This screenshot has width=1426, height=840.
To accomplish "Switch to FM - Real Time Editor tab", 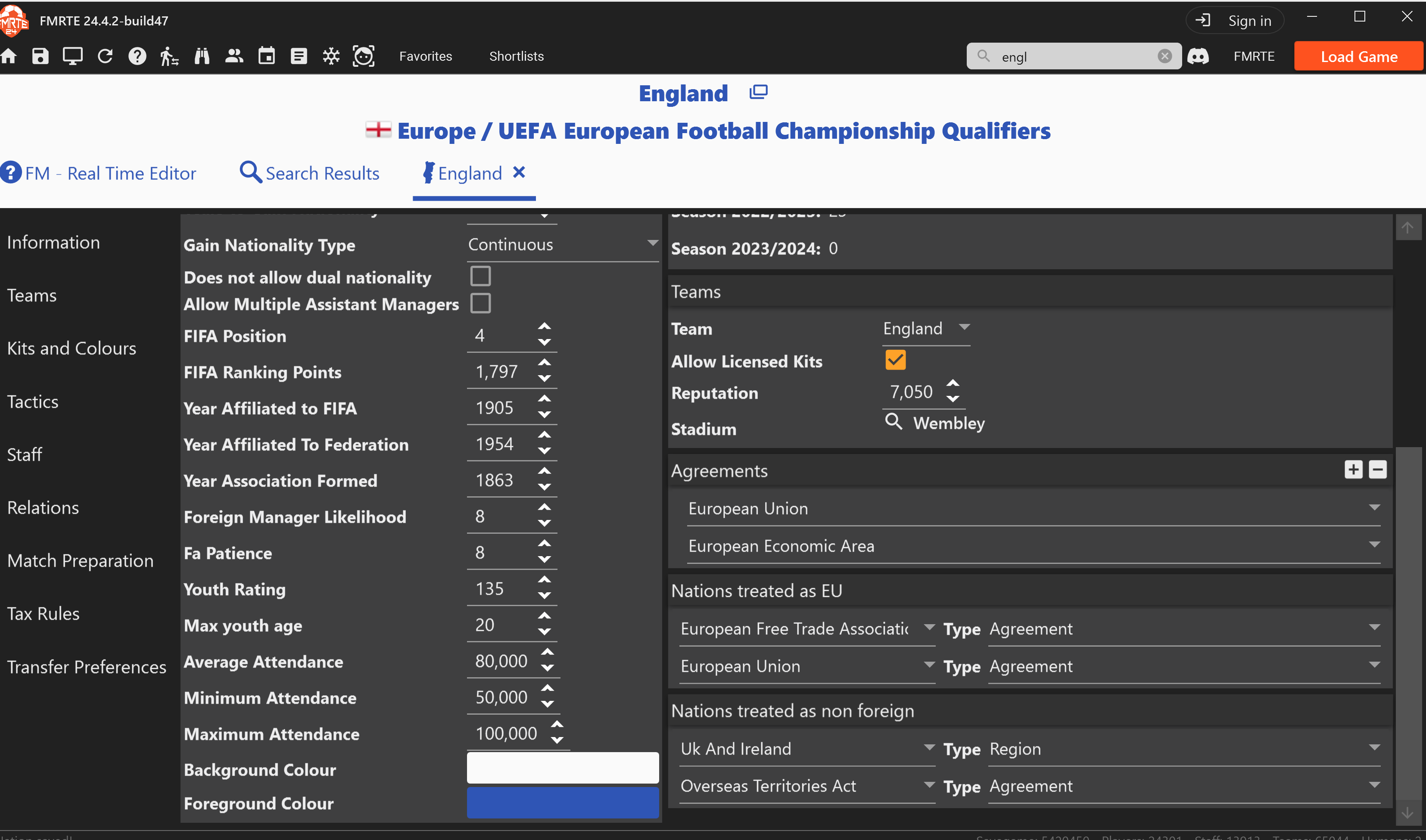I will 99,173.
